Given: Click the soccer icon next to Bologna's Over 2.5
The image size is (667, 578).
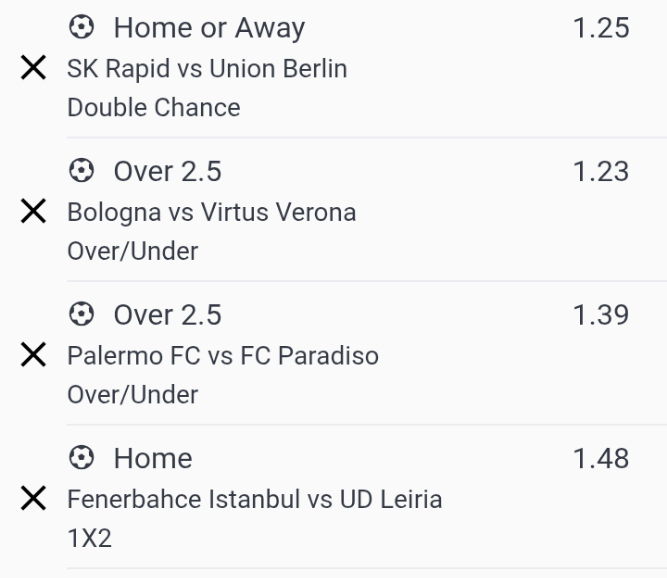Looking at the screenshot, I should click(81, 171).
